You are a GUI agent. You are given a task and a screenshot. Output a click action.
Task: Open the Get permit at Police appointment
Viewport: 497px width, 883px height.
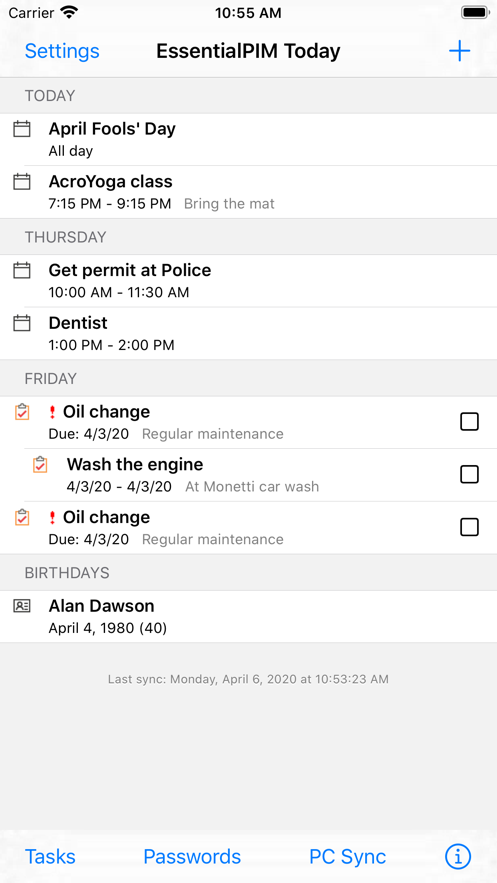click(x=248, y=281)
